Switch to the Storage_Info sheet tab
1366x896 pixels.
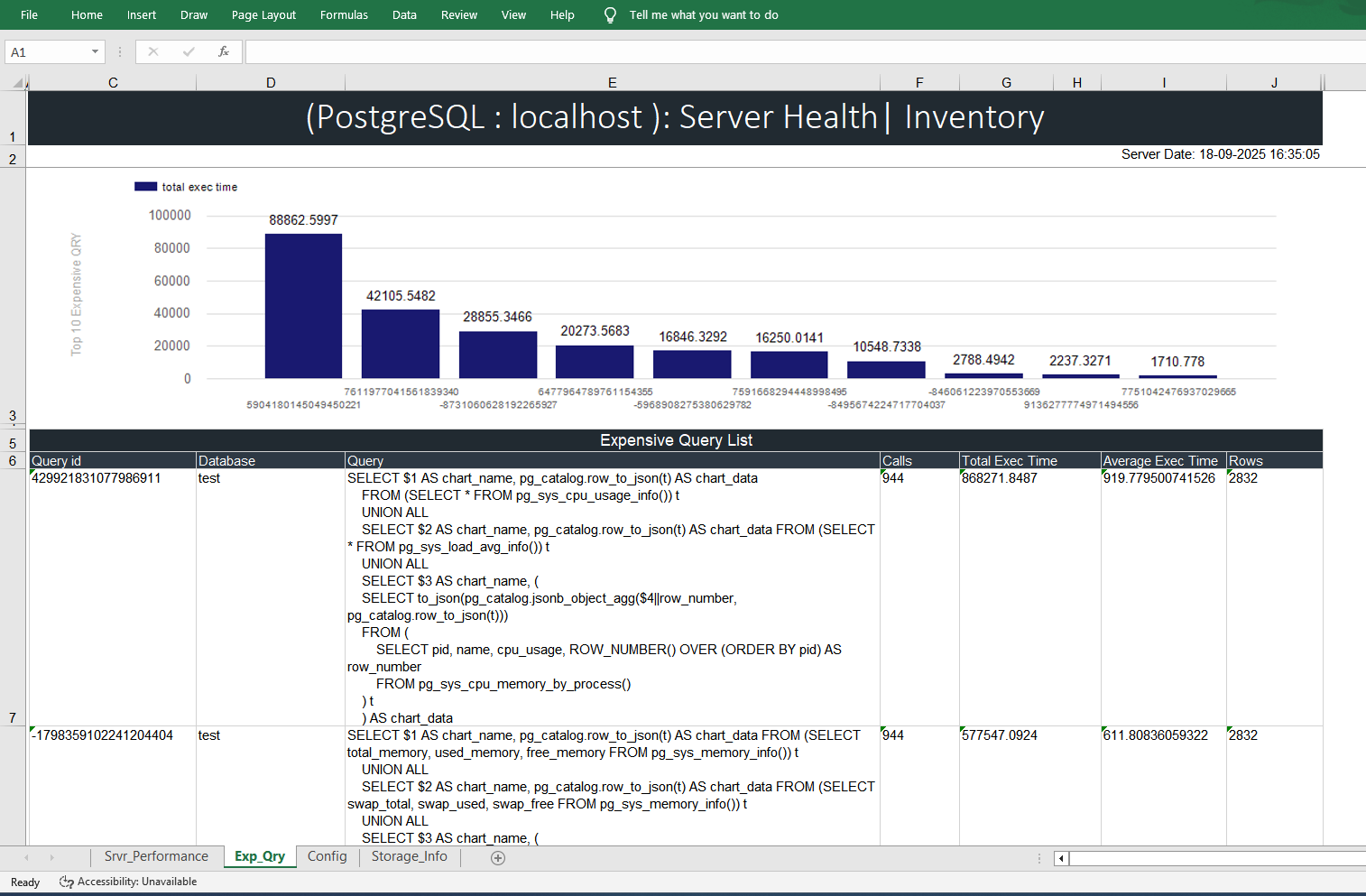coord(409,857)
